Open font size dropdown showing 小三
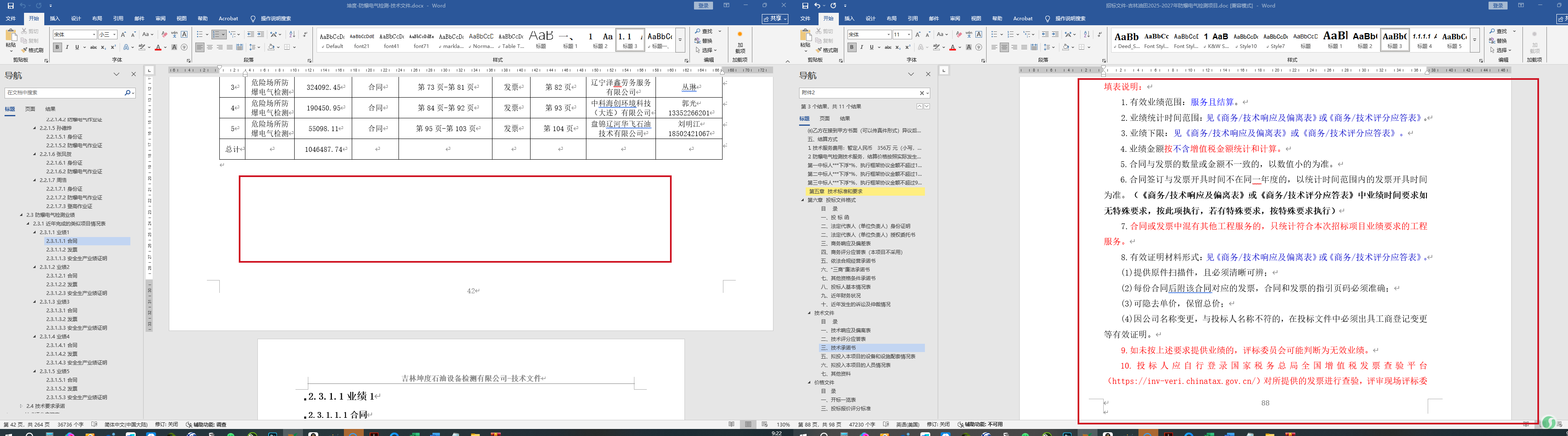The width and height of the screenshot is (1568, 436). click(x=115, y=35)
